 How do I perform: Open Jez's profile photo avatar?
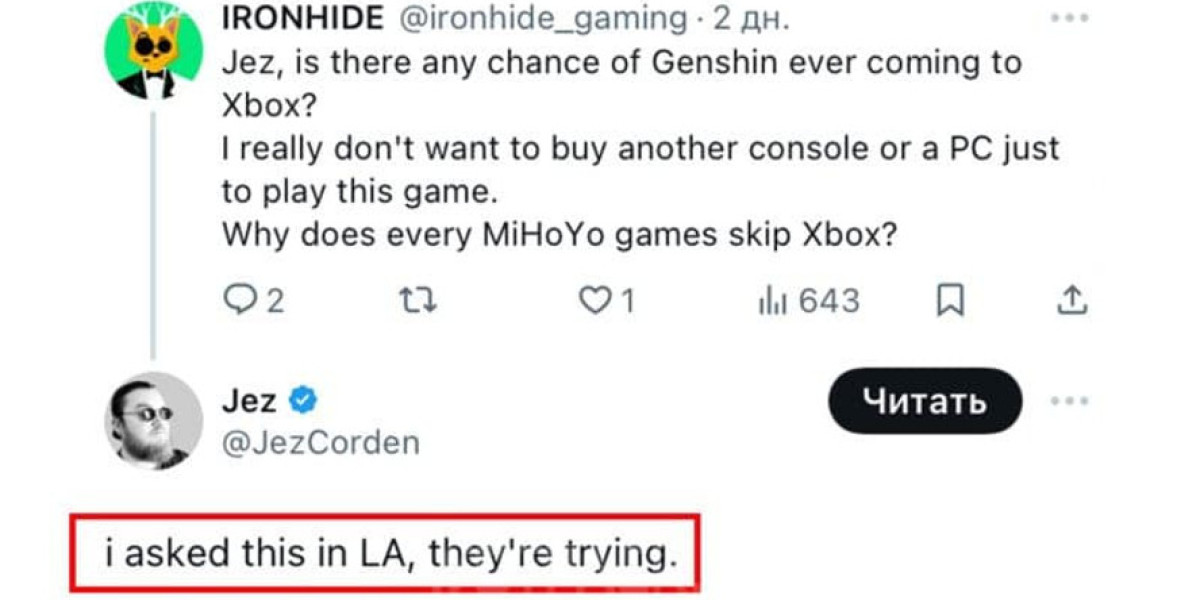click(x=154, y=421)
